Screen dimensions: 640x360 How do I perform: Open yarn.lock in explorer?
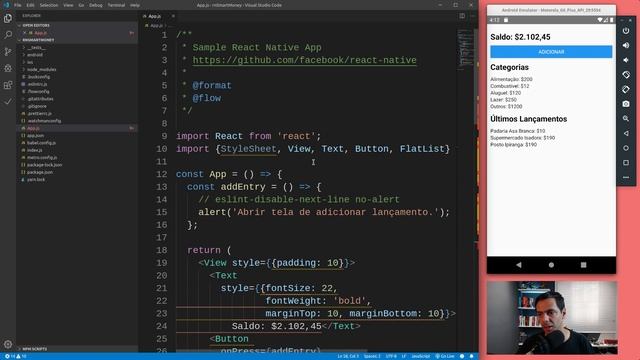point(36,180)
